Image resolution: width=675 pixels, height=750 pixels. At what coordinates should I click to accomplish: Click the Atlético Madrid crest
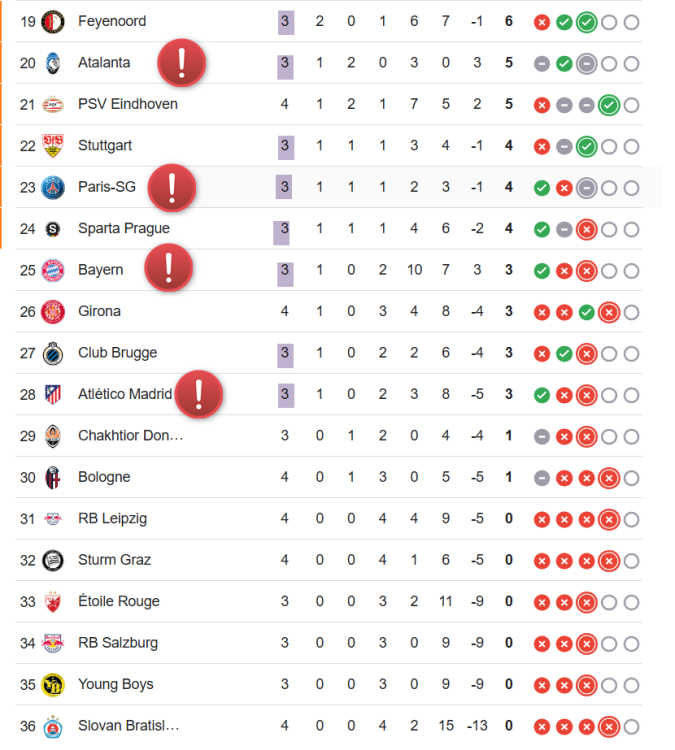click(x=53, y=395)
